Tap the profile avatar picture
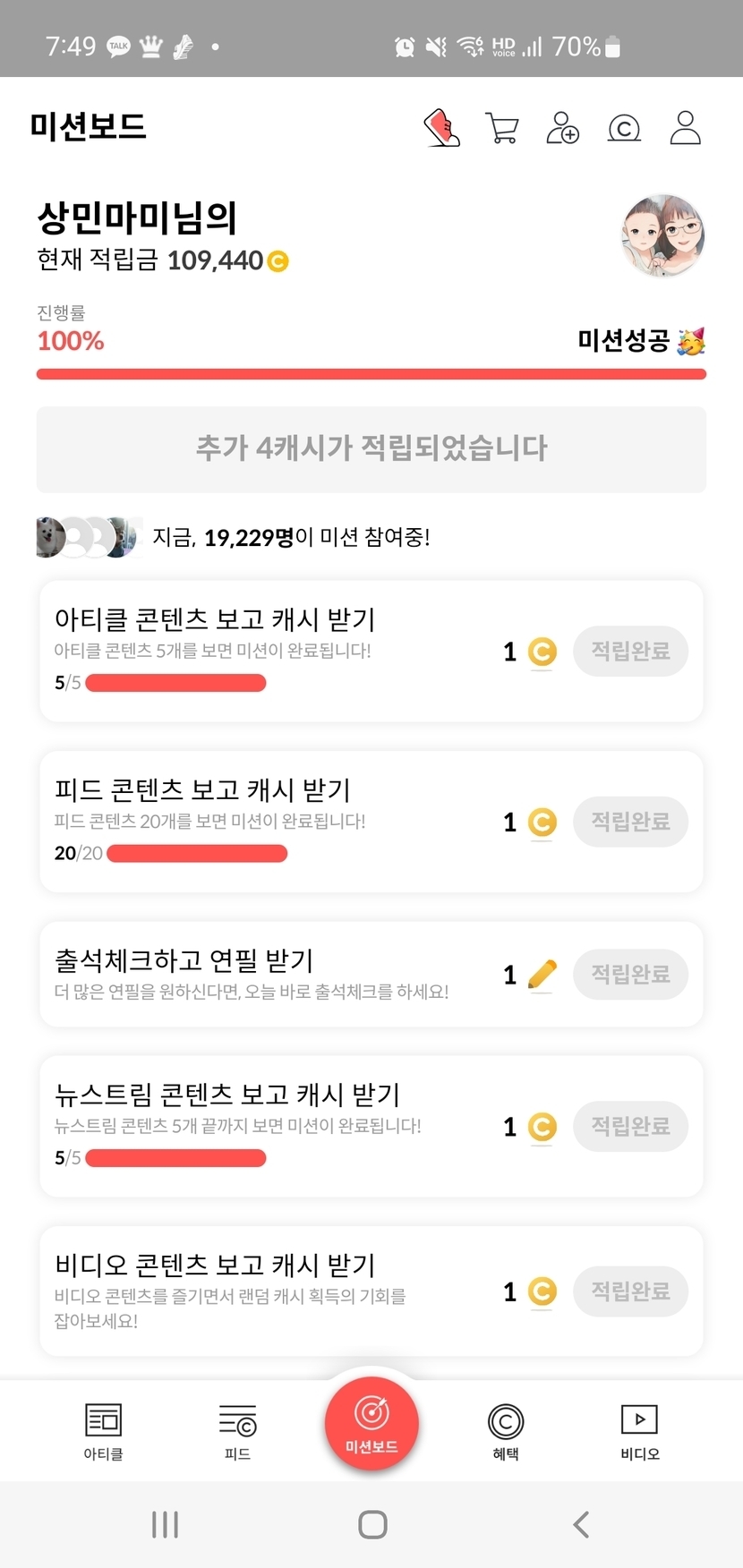Image resolution: width=743 pixels, height=1568 pixels. 662,236
